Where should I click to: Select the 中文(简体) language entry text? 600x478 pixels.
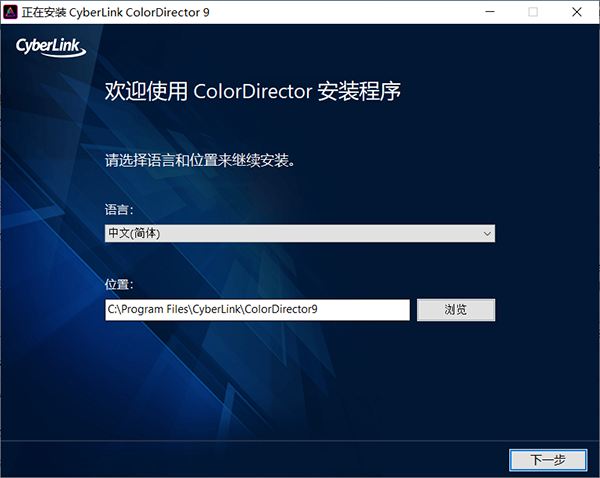click(x=134, y=233)
